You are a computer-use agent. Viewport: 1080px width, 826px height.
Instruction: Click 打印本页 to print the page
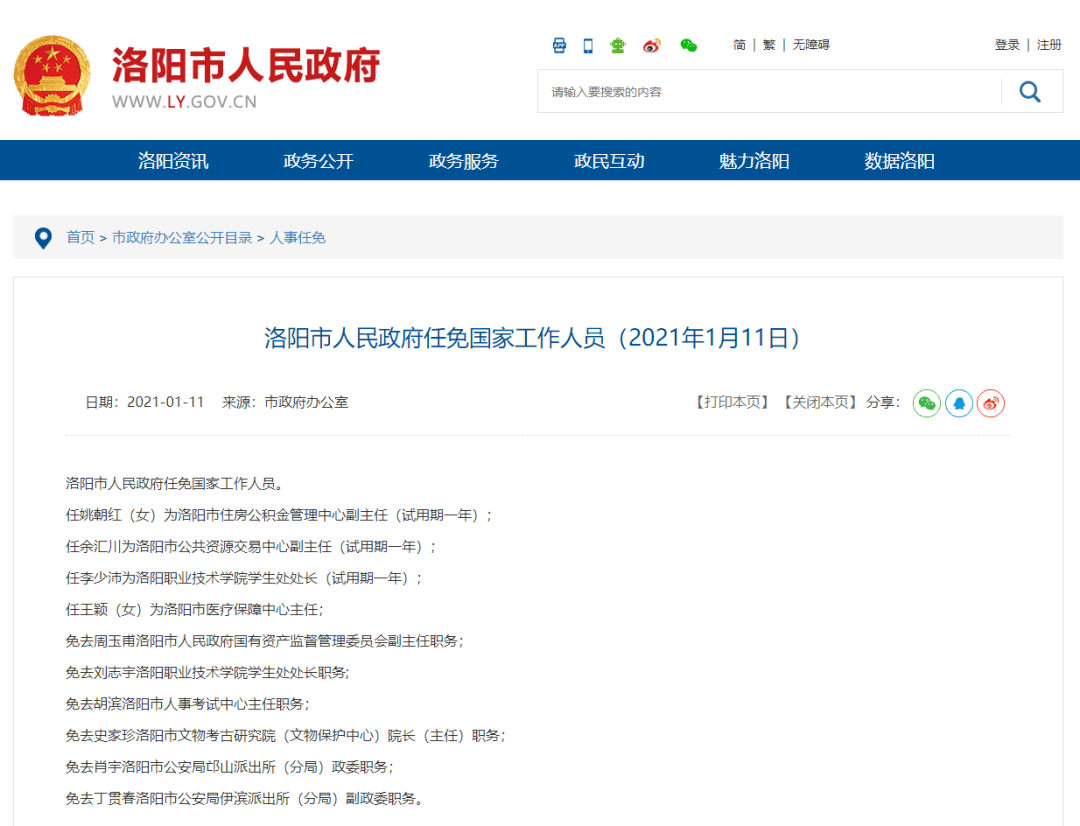click(733, 402)
